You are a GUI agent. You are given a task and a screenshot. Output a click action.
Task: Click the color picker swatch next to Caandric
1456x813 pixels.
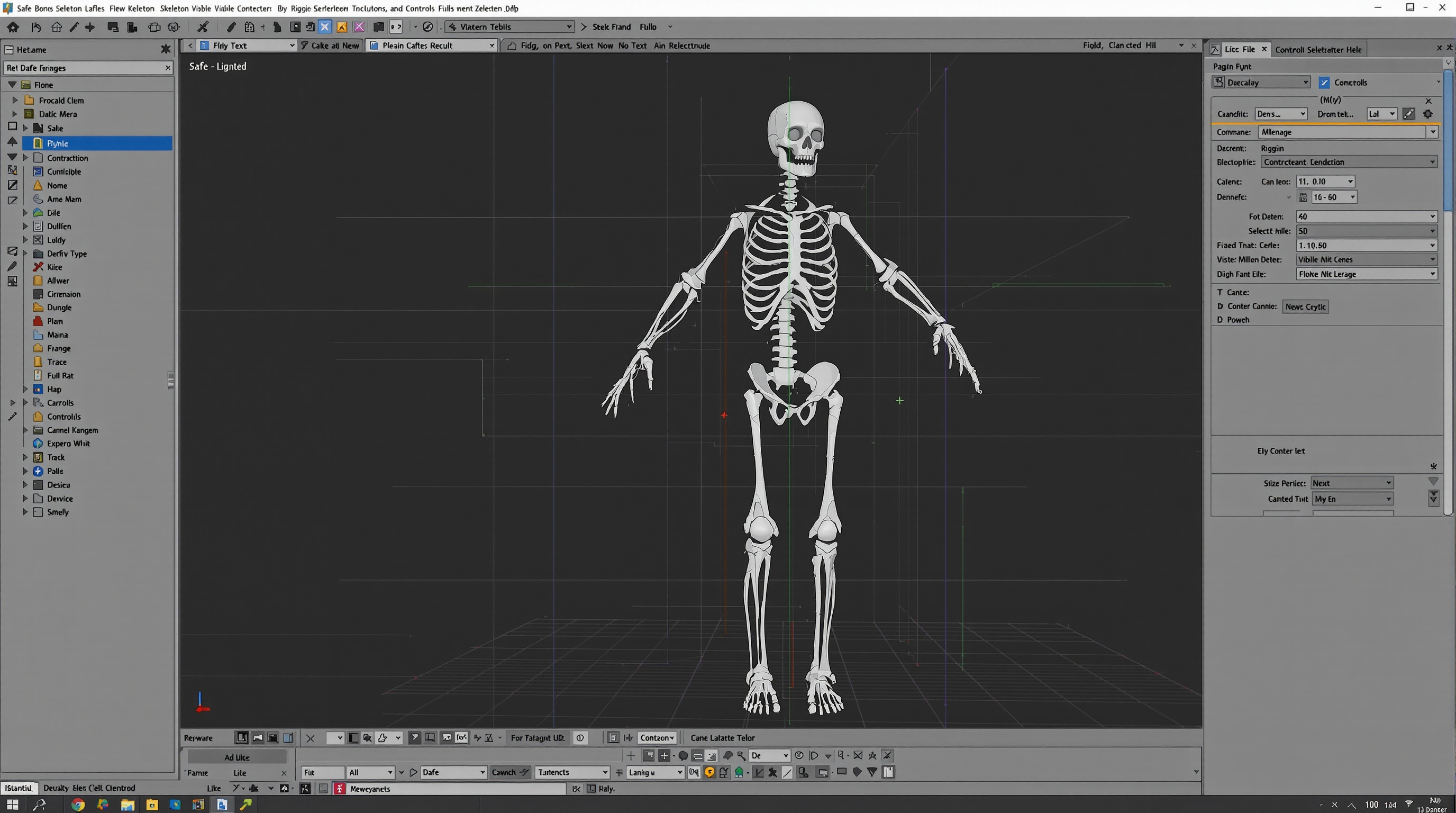(x=1408, y=114)
